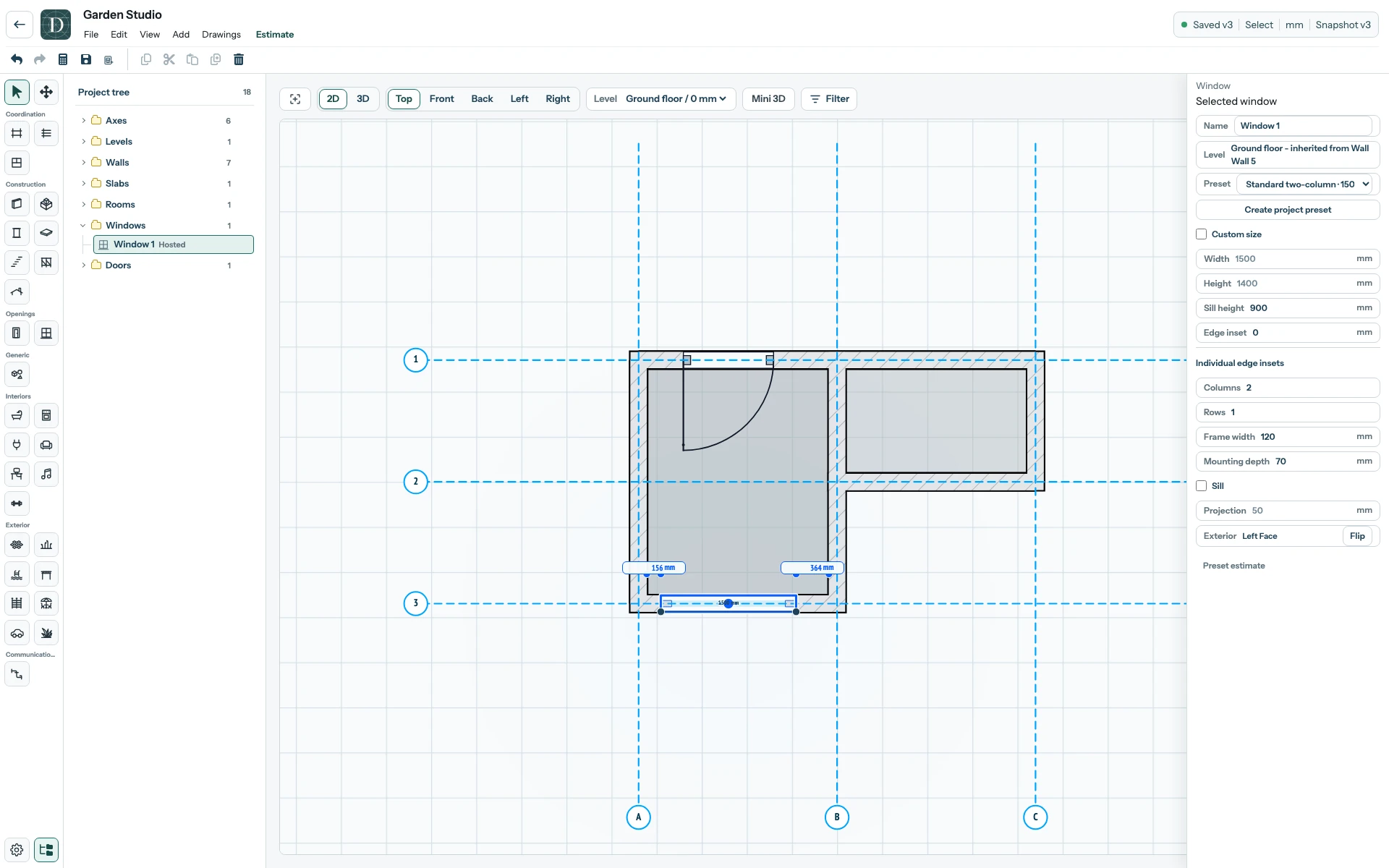Select the pipe routing communications tool
This screenshot has height=868, width=1389.
17,674
